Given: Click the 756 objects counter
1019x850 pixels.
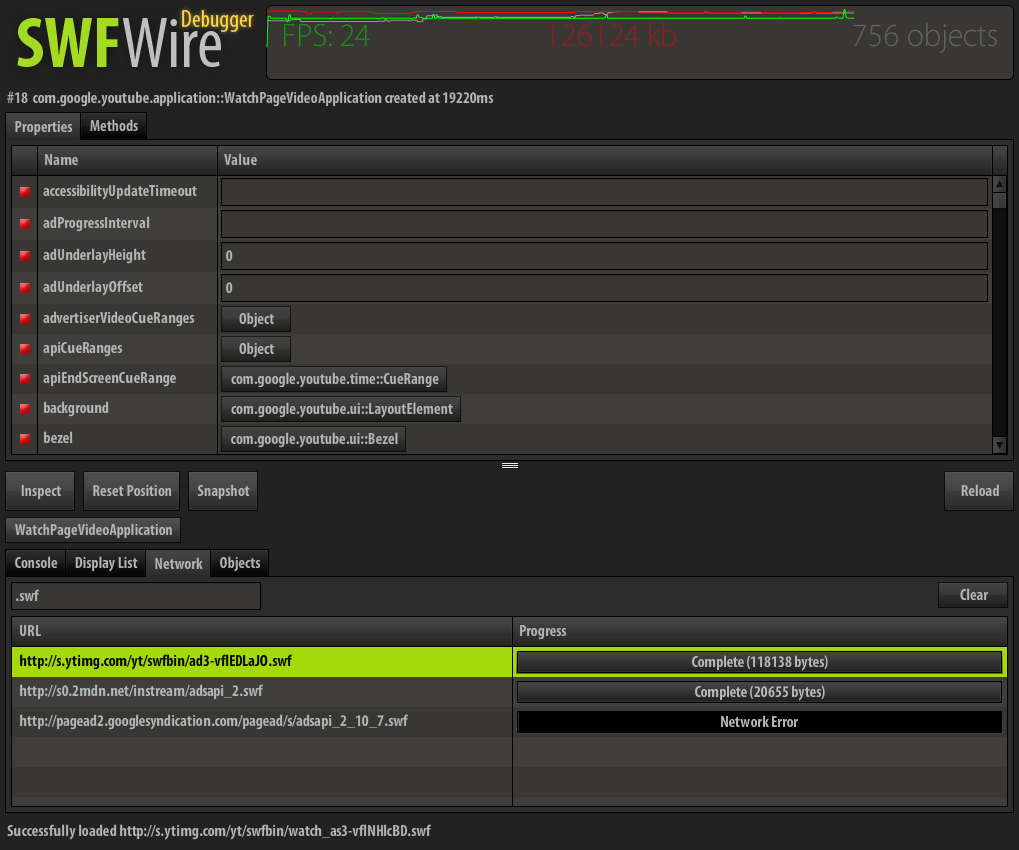Looking at the screenshot, I should pyautogui.click(x=924, y=36).
